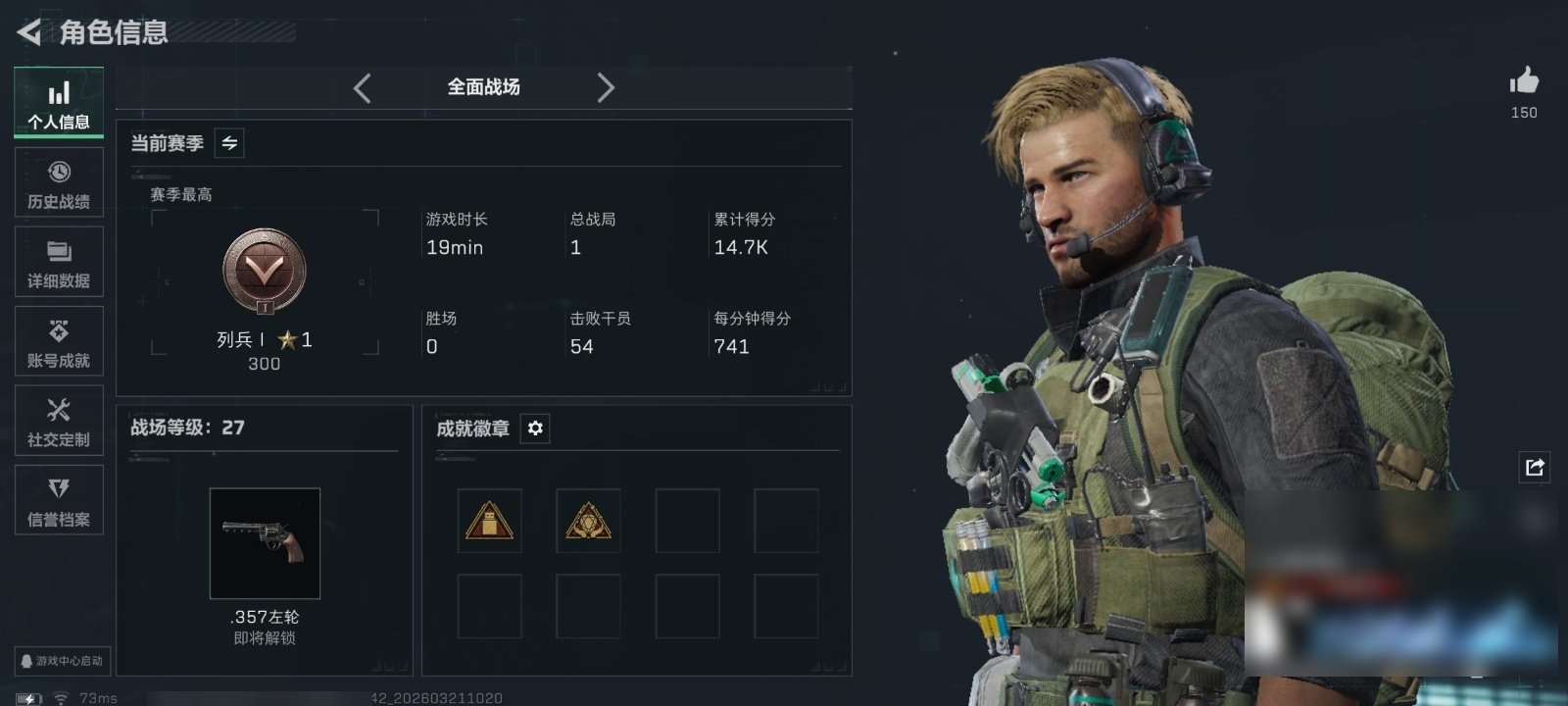The width and height of the screenshot is (1568, 706).
Task: Open the 成就徽章 settings gear
Action: [x=535, y=429]
